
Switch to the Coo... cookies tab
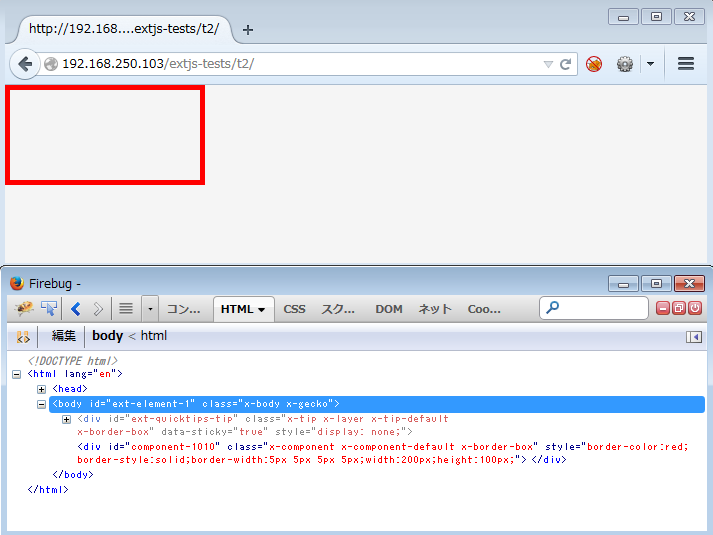[484, 309]
